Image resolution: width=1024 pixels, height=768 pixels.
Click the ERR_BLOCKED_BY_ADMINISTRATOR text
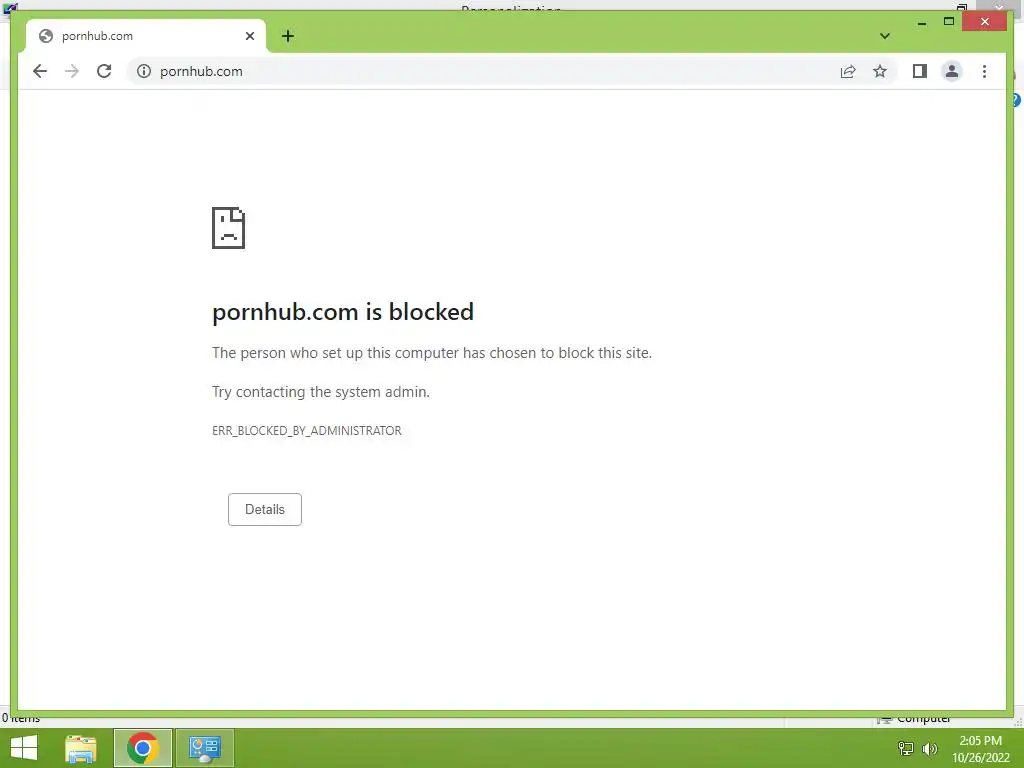click(x=307, y=430)
